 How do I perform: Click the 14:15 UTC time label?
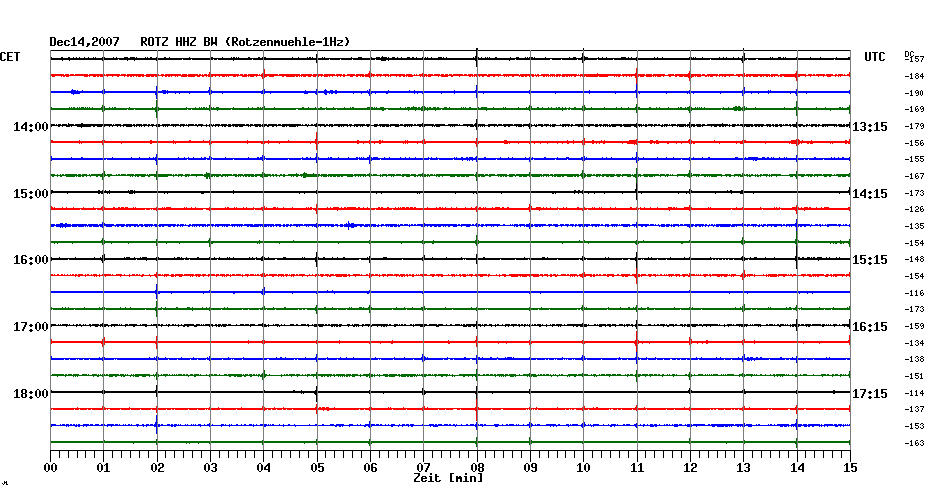pyautogui.click(x=870, y=194)
